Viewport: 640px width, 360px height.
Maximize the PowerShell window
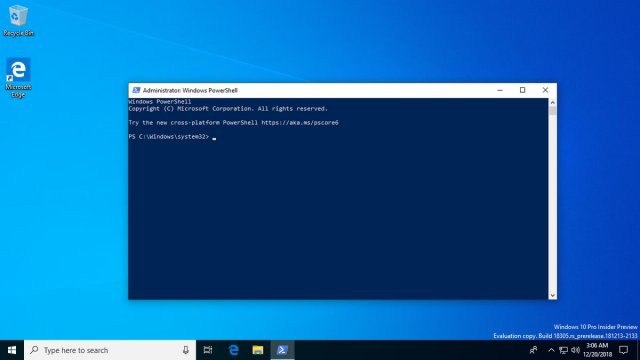[522, 90]
